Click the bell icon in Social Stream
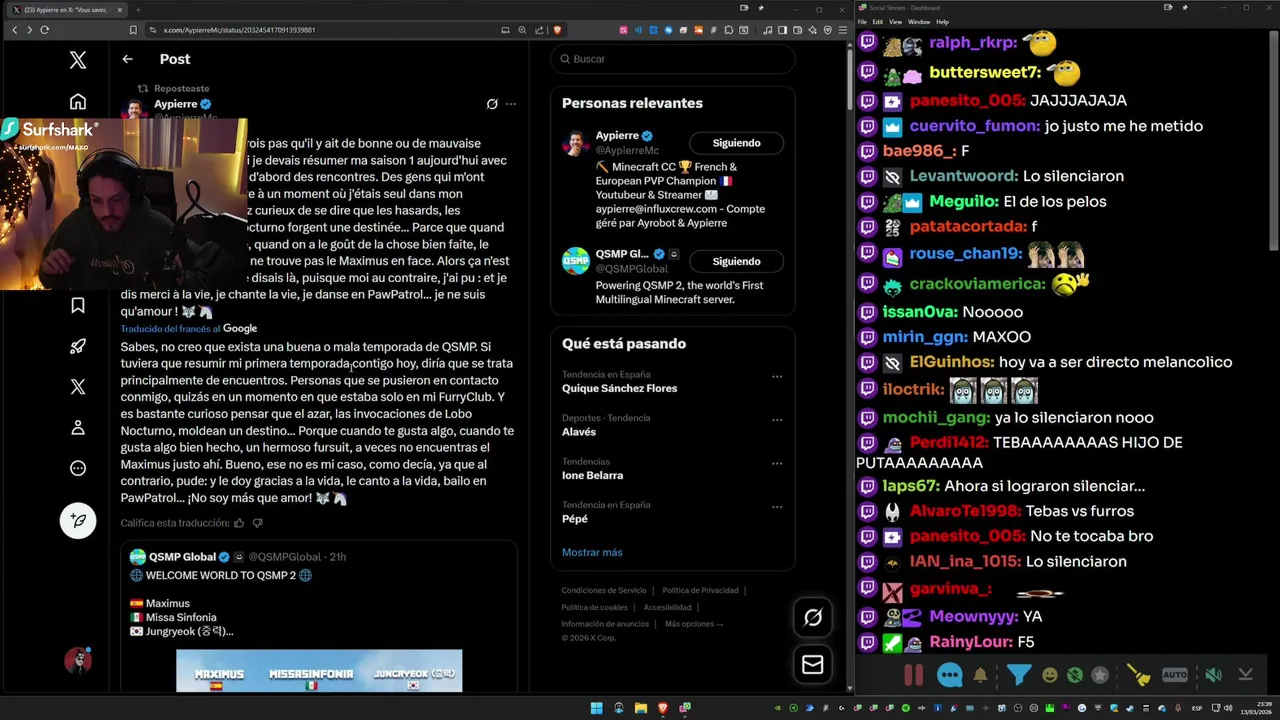Image resolution: width=1280 pixels, height=720 pixels. click(980, 675)
